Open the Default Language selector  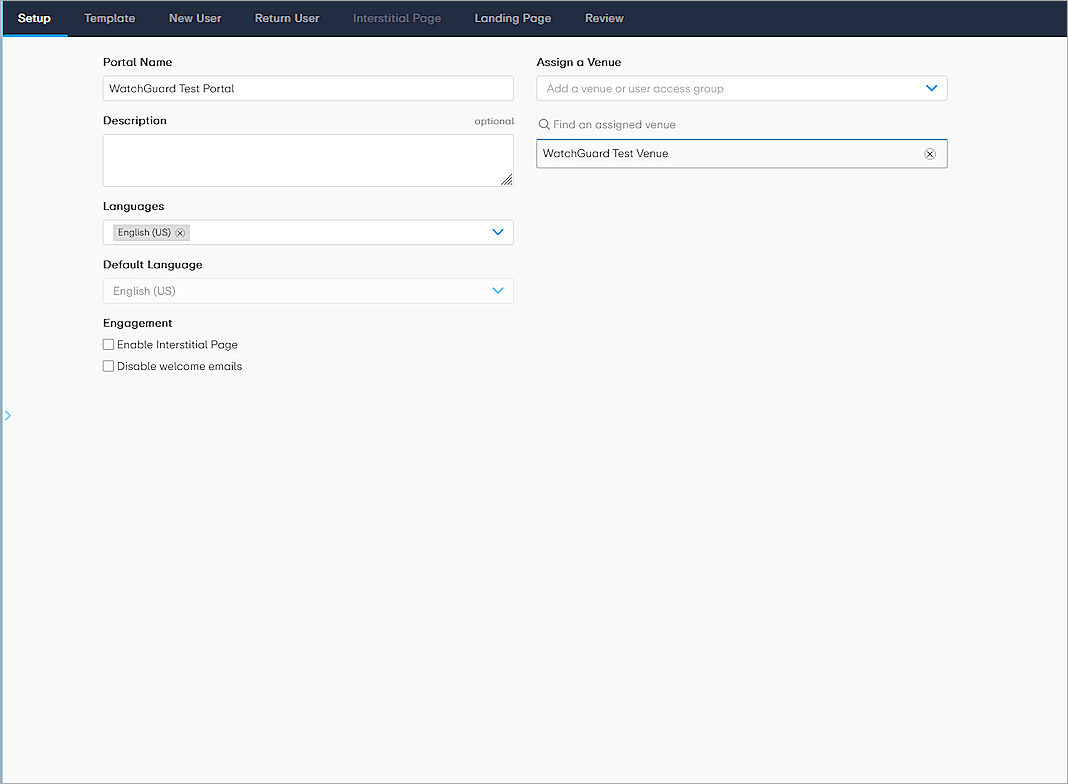tap(308, 290)
